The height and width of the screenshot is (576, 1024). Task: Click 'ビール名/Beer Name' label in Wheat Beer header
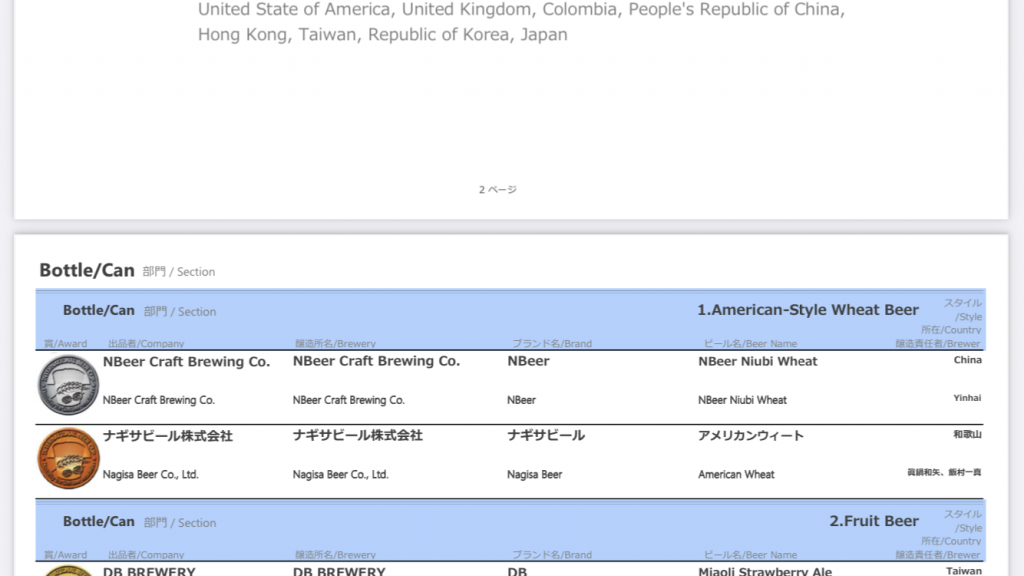750,344
